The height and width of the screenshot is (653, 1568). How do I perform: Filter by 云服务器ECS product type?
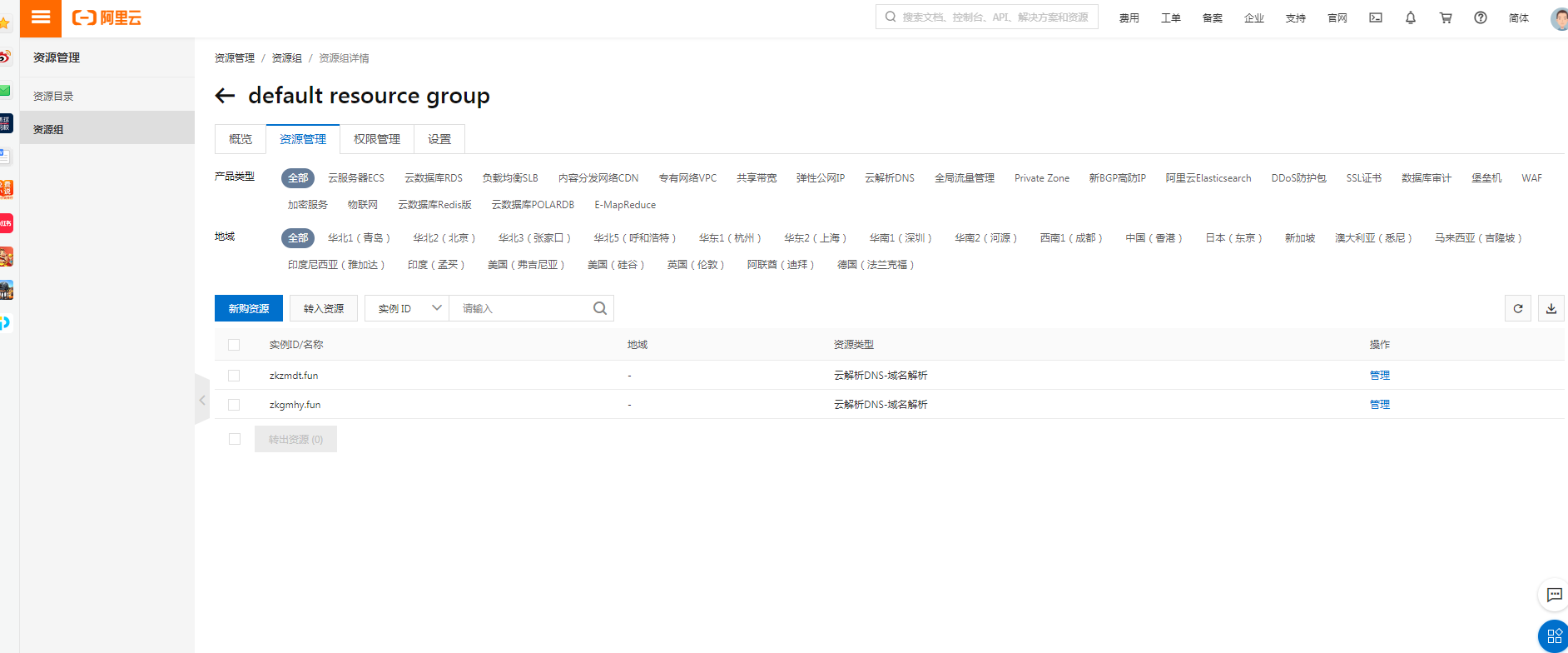356,178
